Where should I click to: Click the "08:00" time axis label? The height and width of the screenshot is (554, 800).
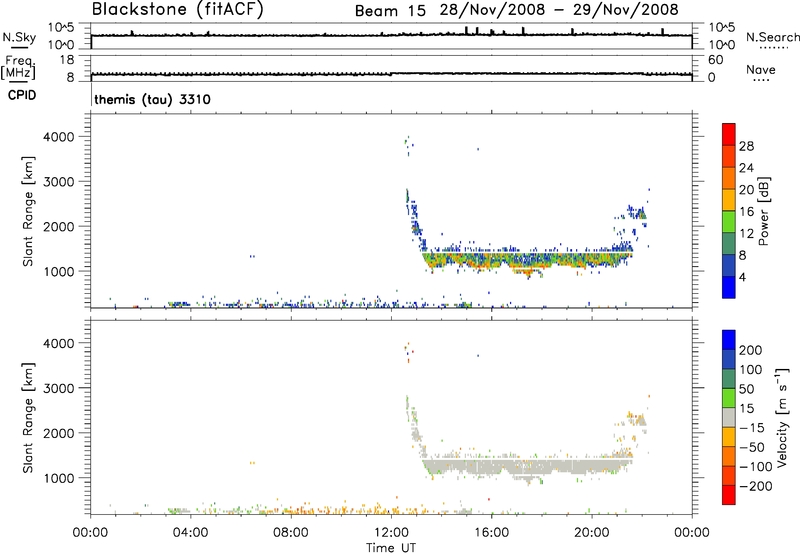(291, 533)
